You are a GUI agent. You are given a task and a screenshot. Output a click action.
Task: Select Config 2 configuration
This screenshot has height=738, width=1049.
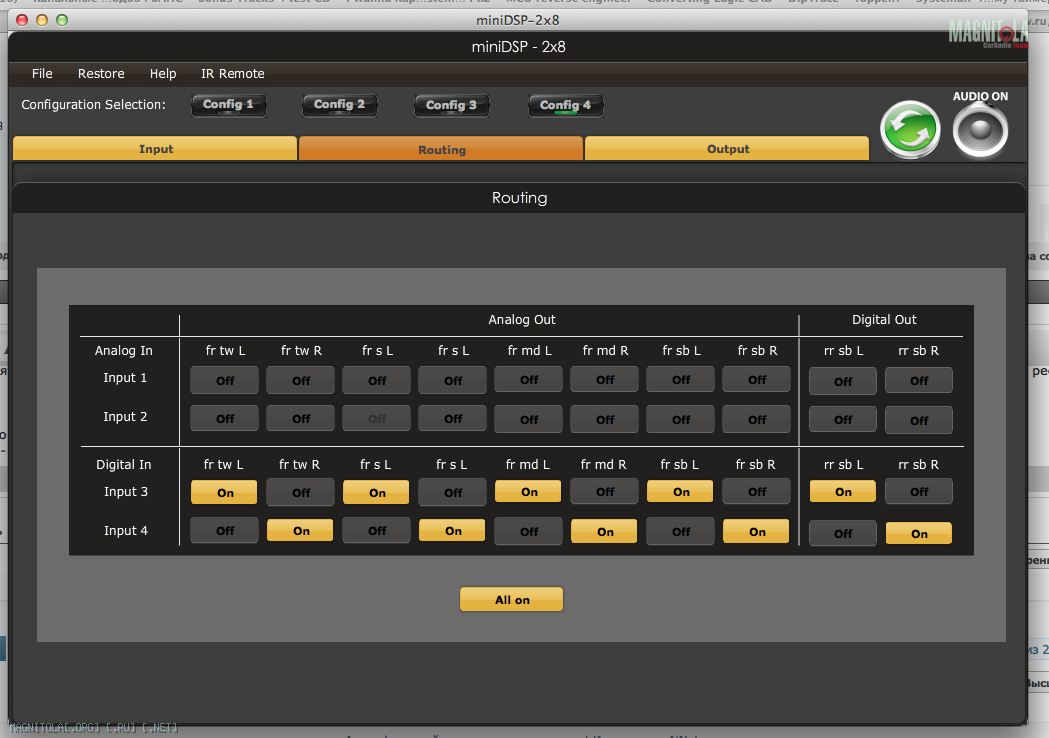point(339,105)
